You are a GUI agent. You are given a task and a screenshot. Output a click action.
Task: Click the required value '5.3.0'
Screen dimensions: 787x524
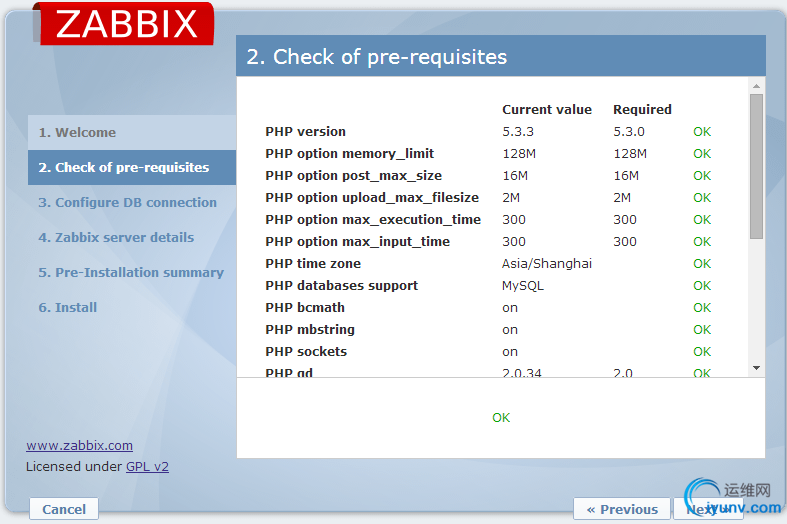coord(629,132)
